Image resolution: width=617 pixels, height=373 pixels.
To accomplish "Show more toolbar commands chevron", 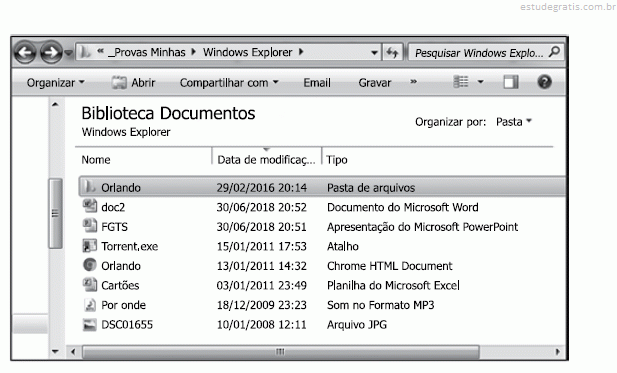I will point(413,81).
